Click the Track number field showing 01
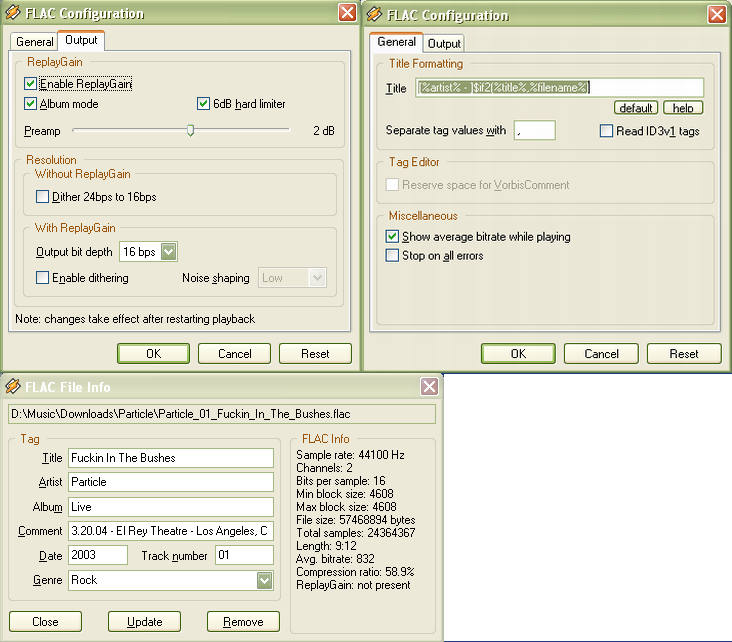 (244, 555)
